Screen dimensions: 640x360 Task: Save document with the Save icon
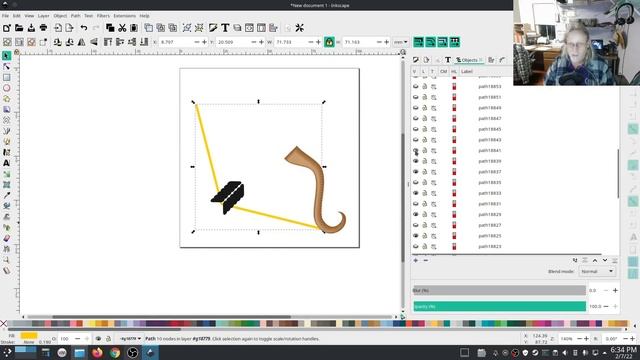pos(31,28)
